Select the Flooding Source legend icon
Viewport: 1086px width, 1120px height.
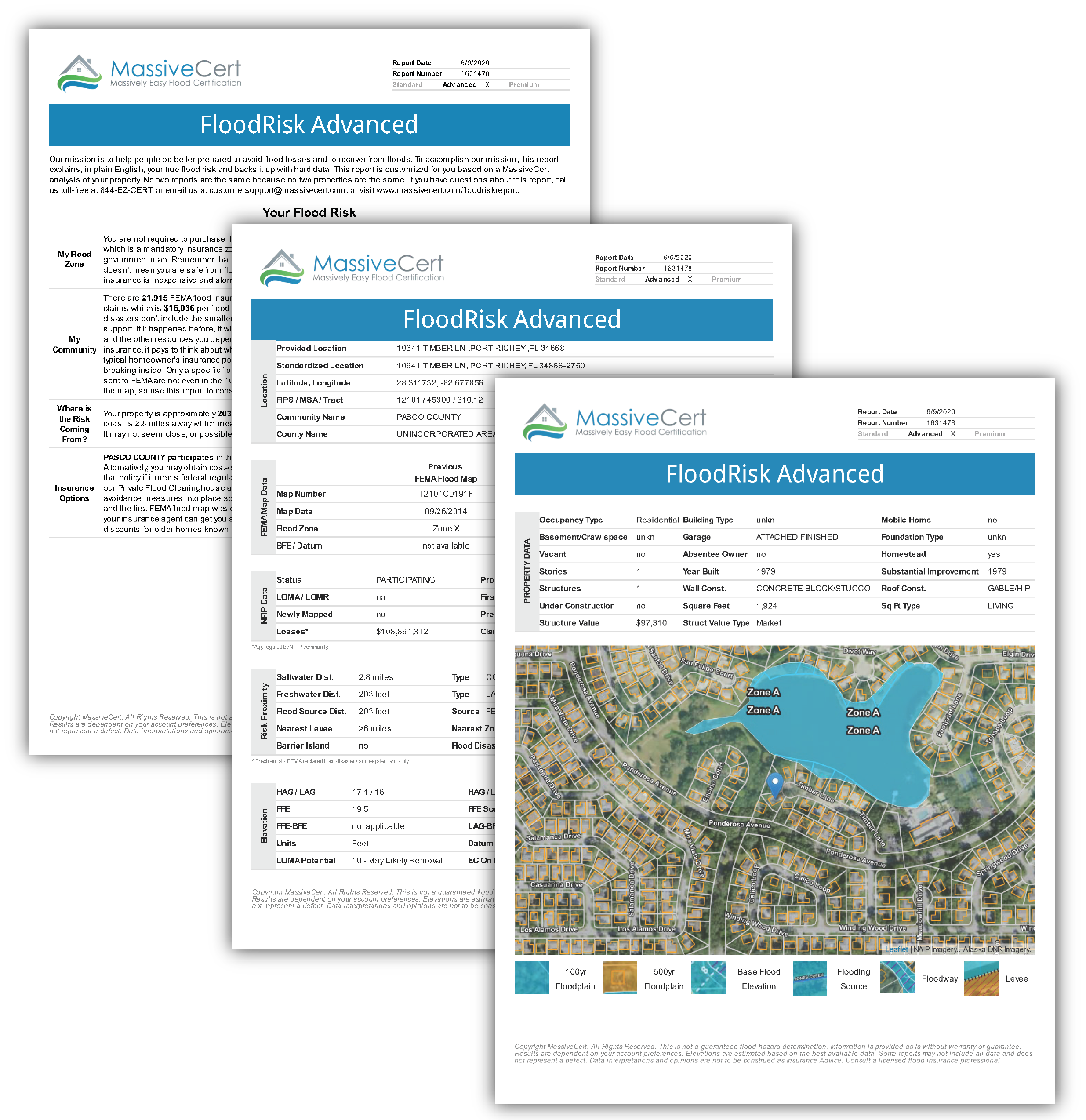click(810, 979)
